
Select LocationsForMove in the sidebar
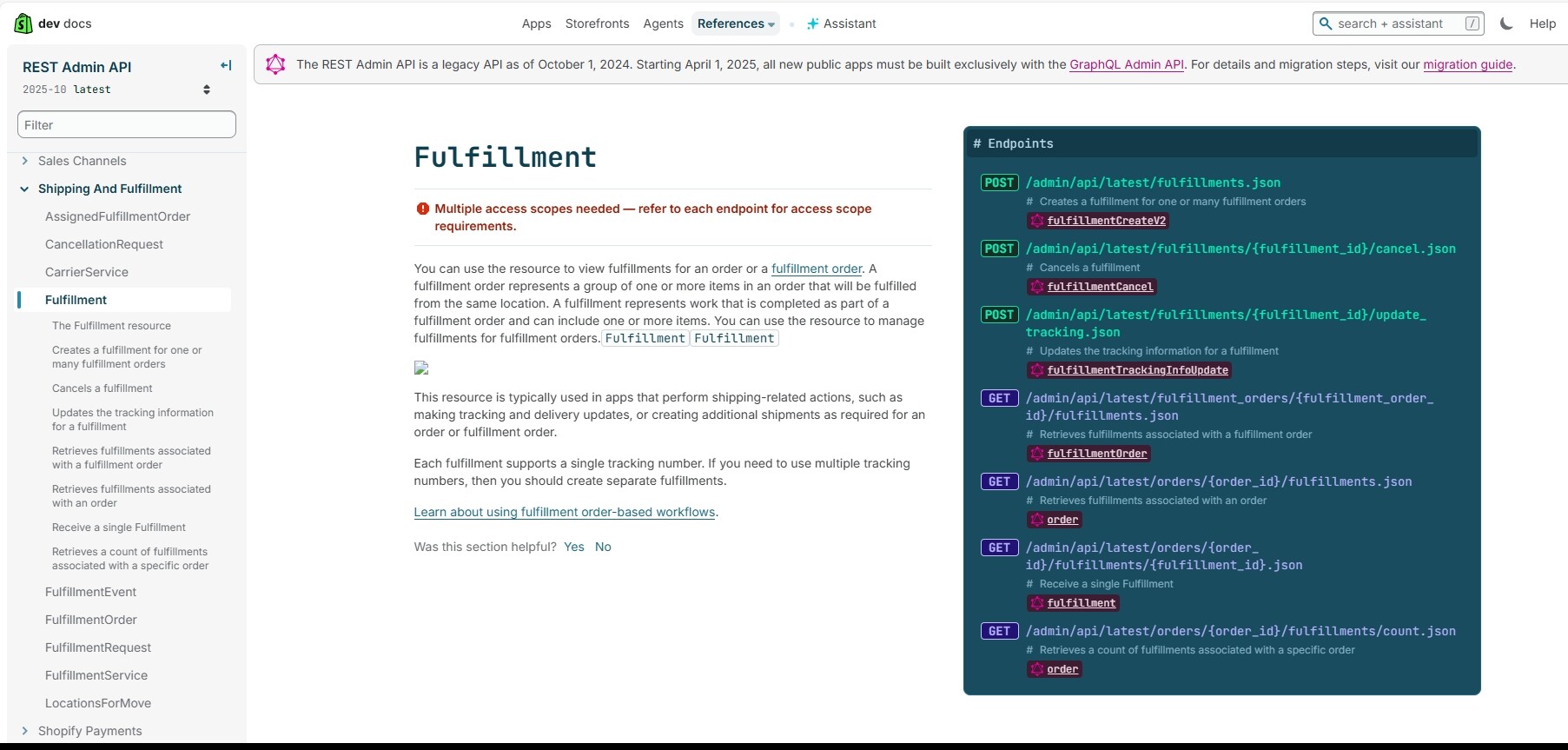98,703
